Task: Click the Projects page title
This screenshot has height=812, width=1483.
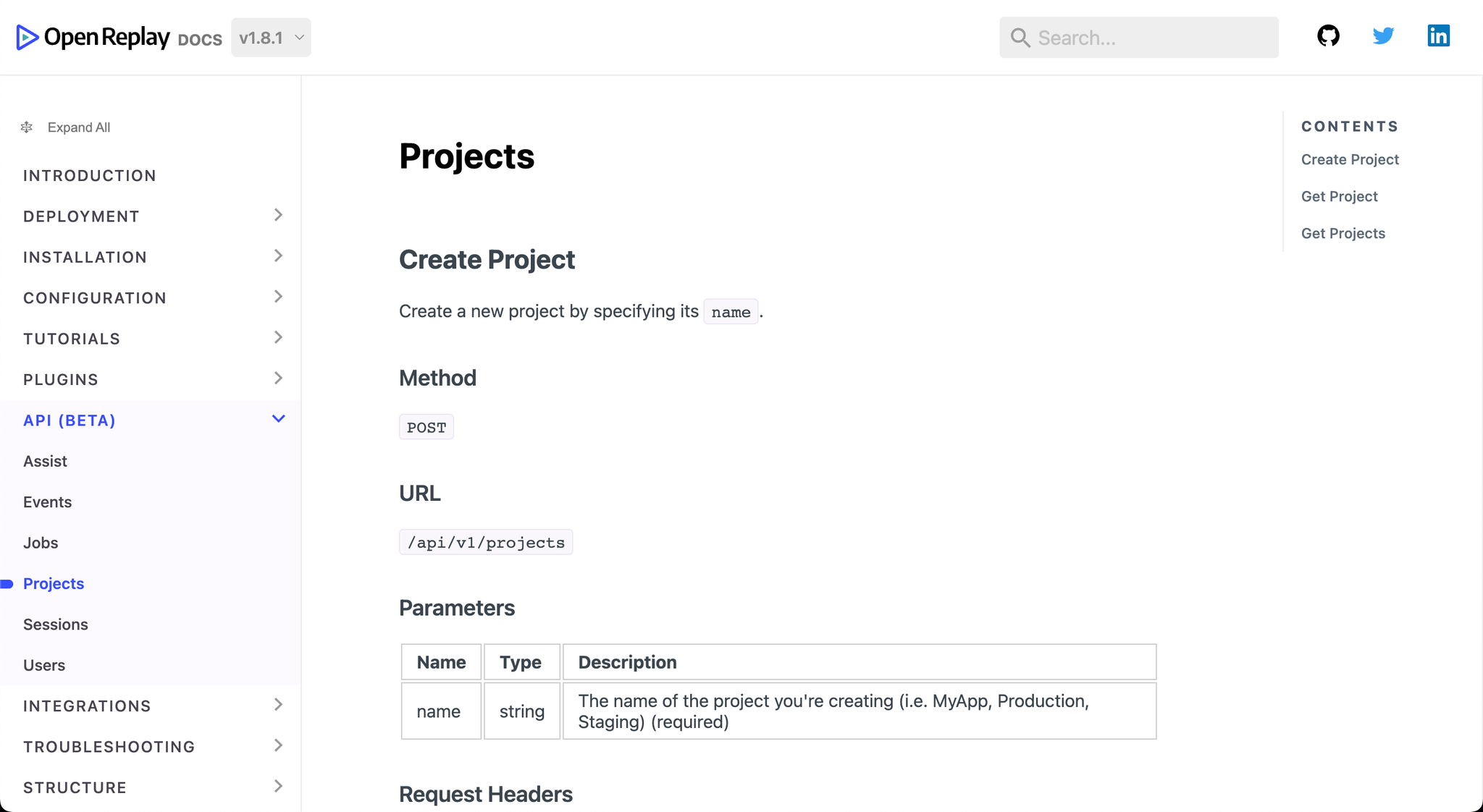Action: [466, 156]
